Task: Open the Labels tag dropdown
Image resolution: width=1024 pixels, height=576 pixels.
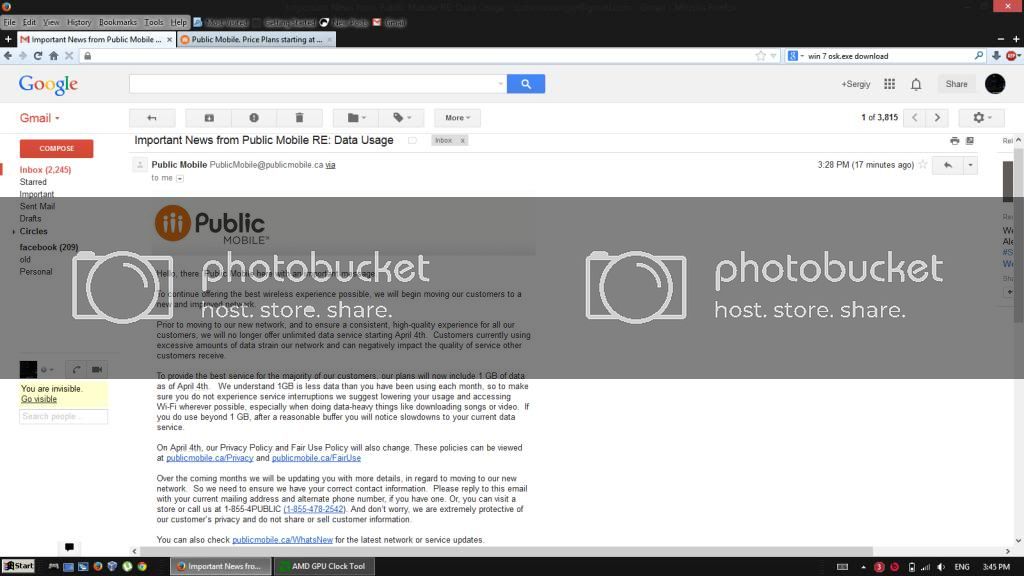Action: 402,118
